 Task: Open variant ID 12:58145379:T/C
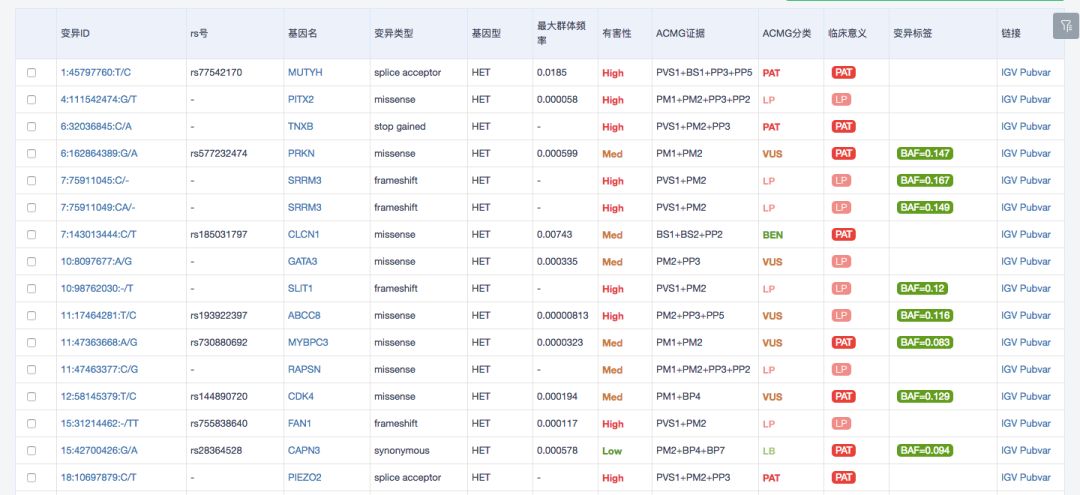point(98,397)
